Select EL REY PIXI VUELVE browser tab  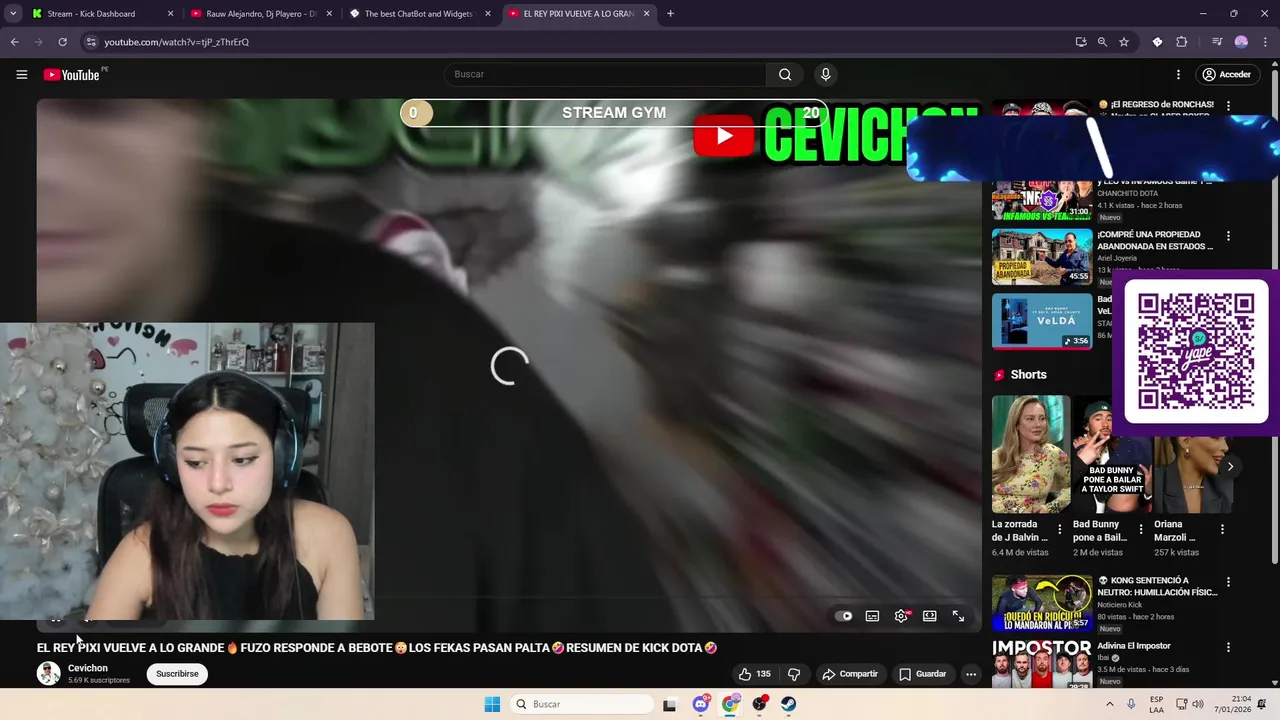click(578, 14)
